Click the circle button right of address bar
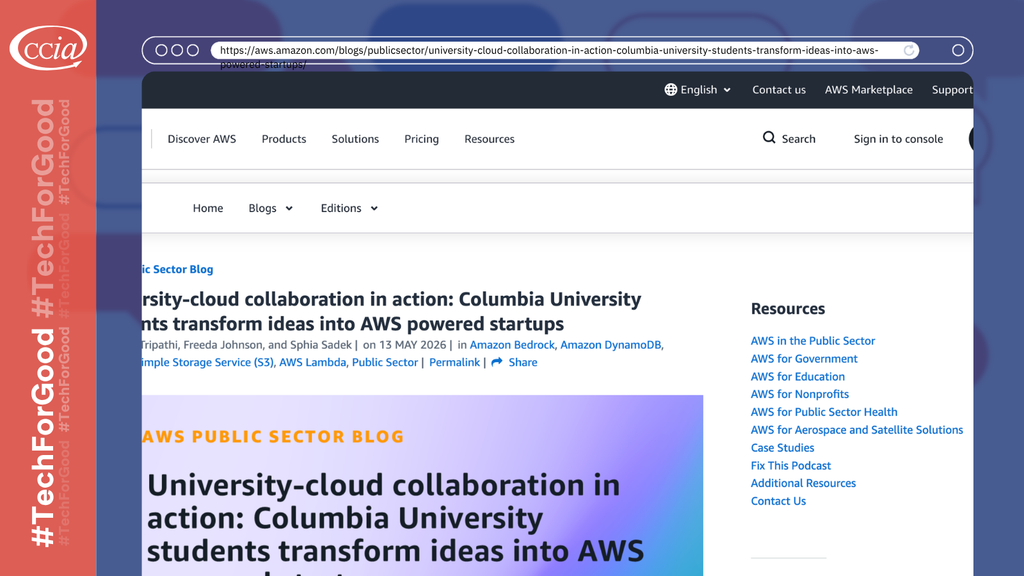 click(958, 50)
